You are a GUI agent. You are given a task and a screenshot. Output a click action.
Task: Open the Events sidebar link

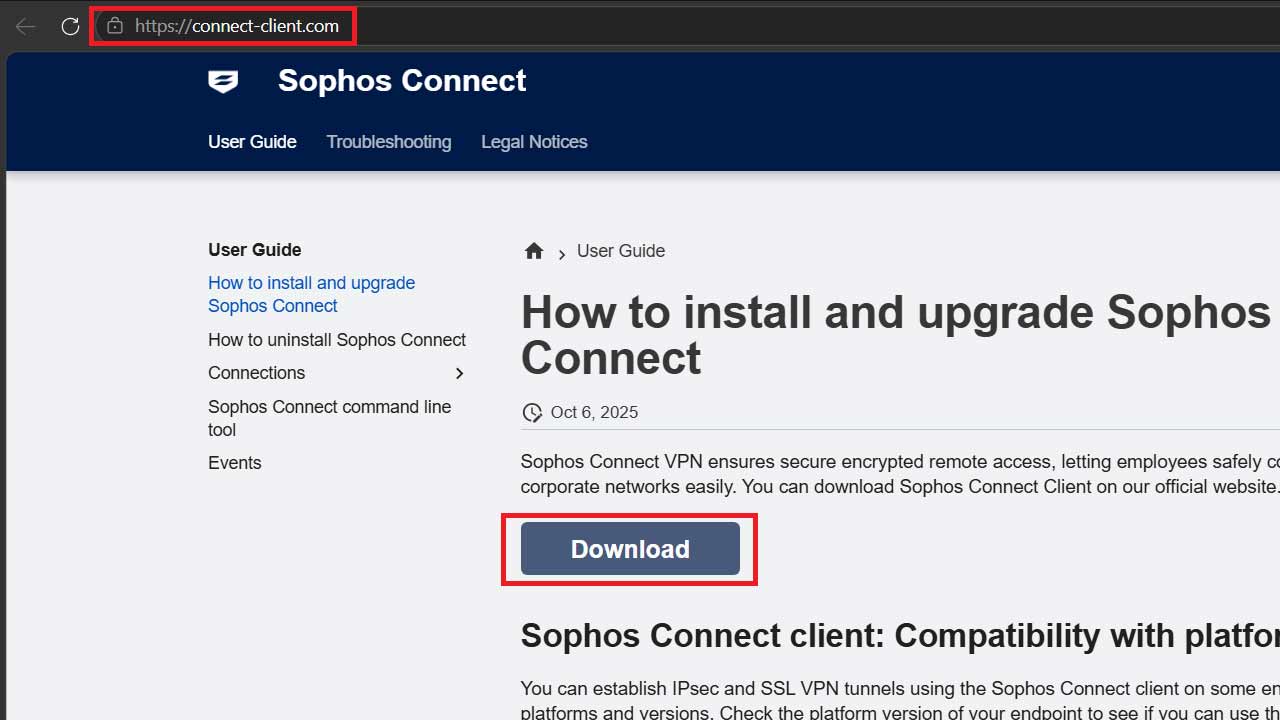[235, 463]
